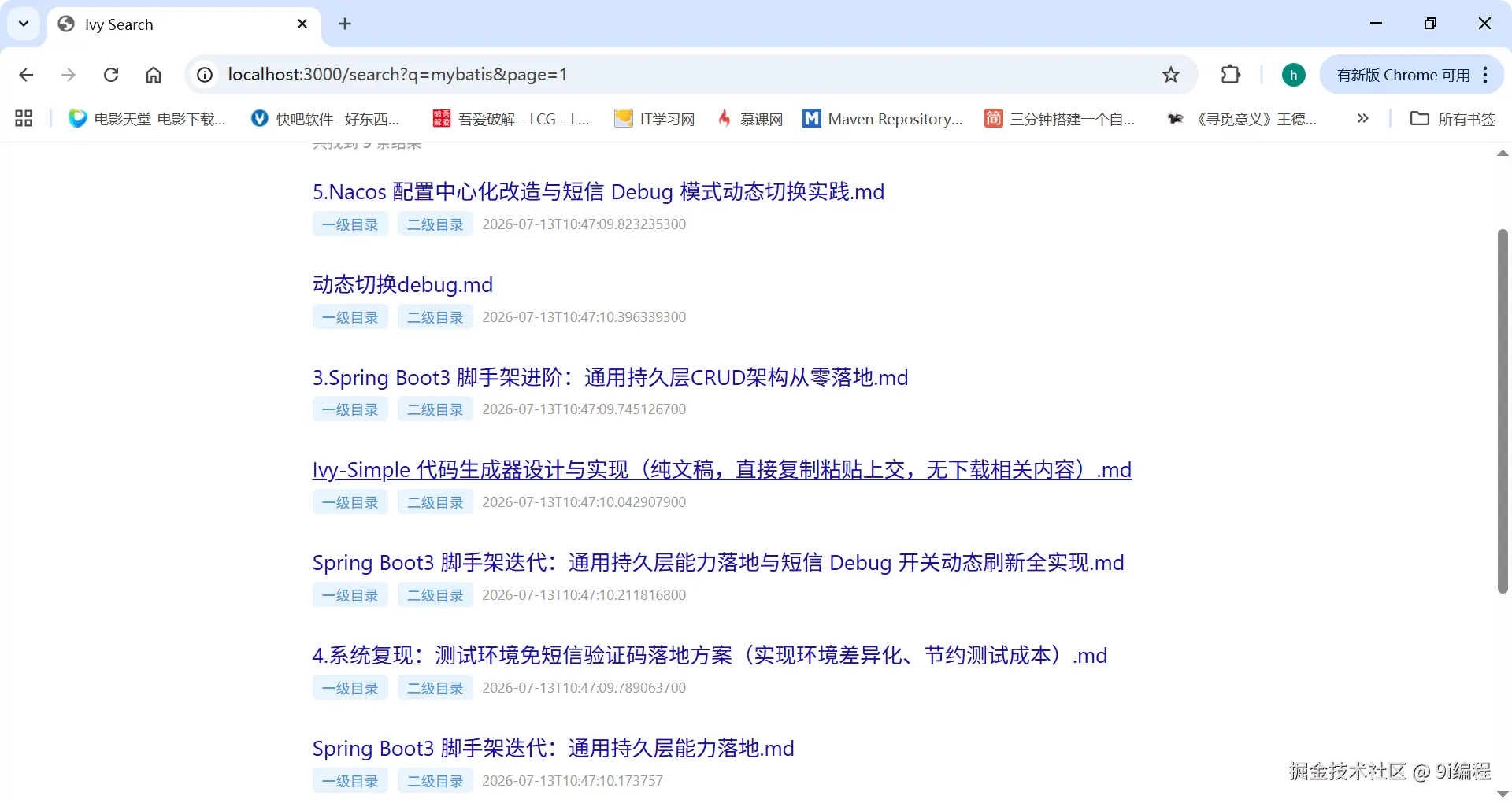Click 二级目录 tag under 4.系统复现 result
The width and height of the screenshot is (1512, 803).
435,688
